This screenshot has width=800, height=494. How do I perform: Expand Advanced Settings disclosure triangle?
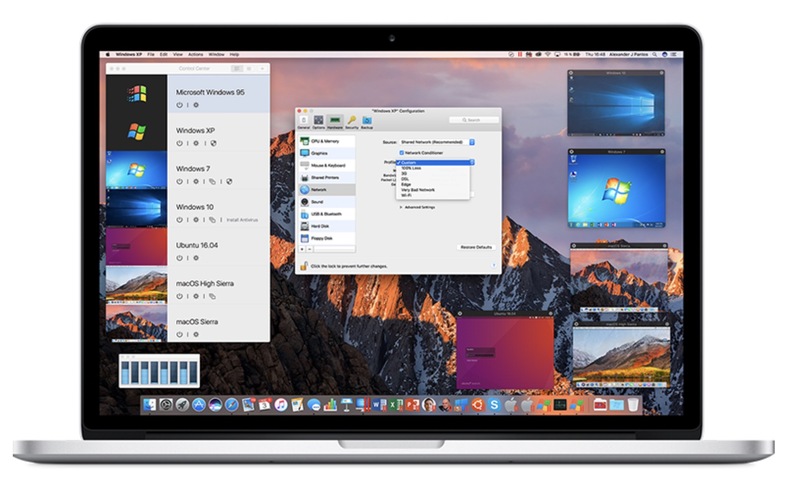[401, 207]
